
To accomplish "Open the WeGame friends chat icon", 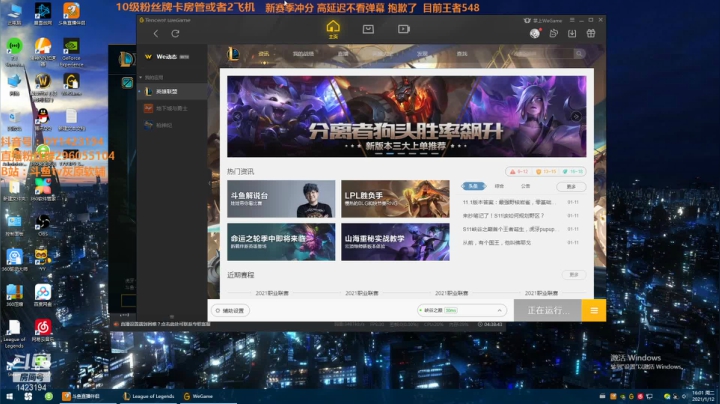I will [554, 34].
